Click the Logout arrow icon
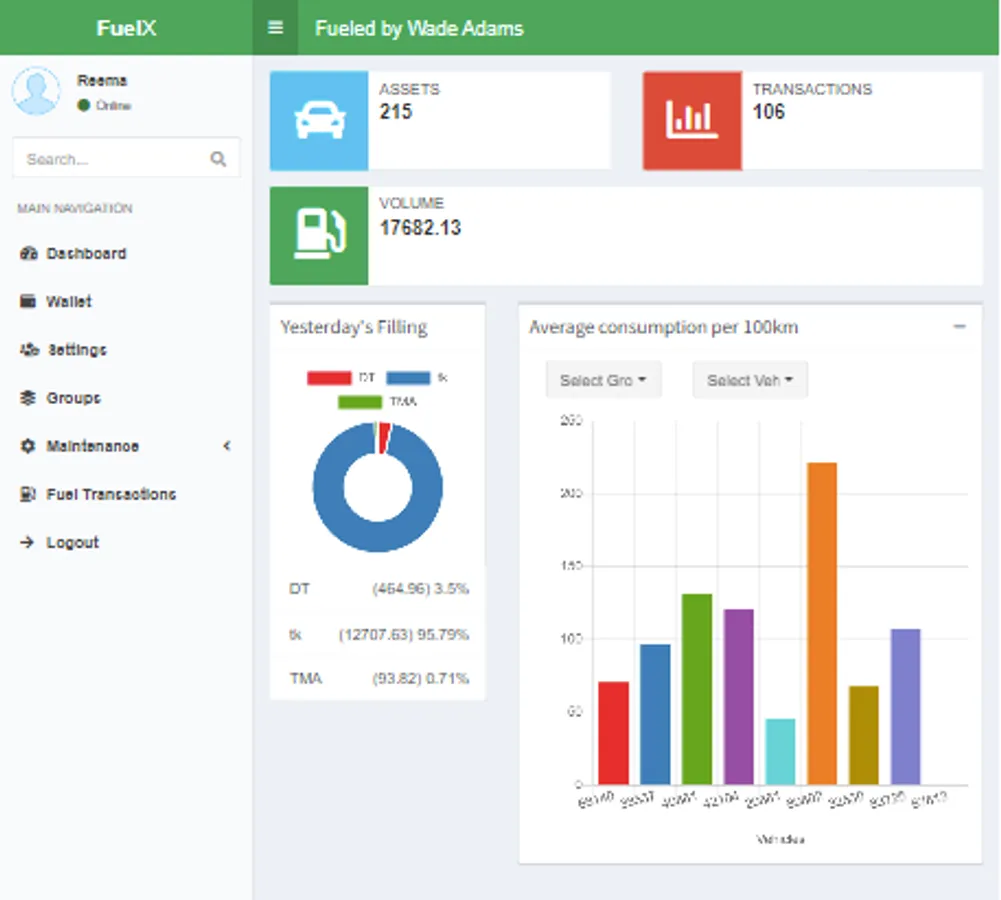 tap(27, 543)
